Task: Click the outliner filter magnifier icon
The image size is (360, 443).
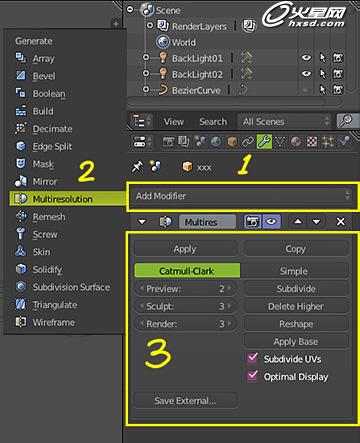Action: 347,121
